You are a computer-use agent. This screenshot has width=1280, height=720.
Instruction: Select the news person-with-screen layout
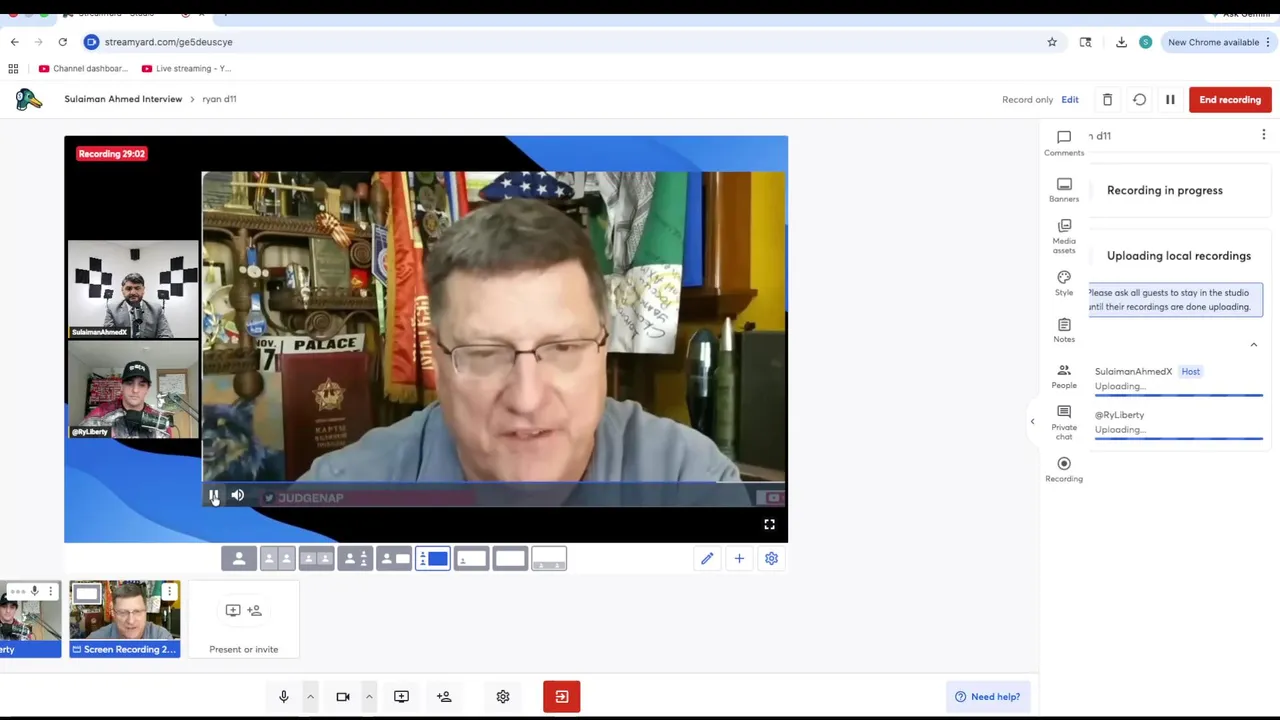(394, 559)
